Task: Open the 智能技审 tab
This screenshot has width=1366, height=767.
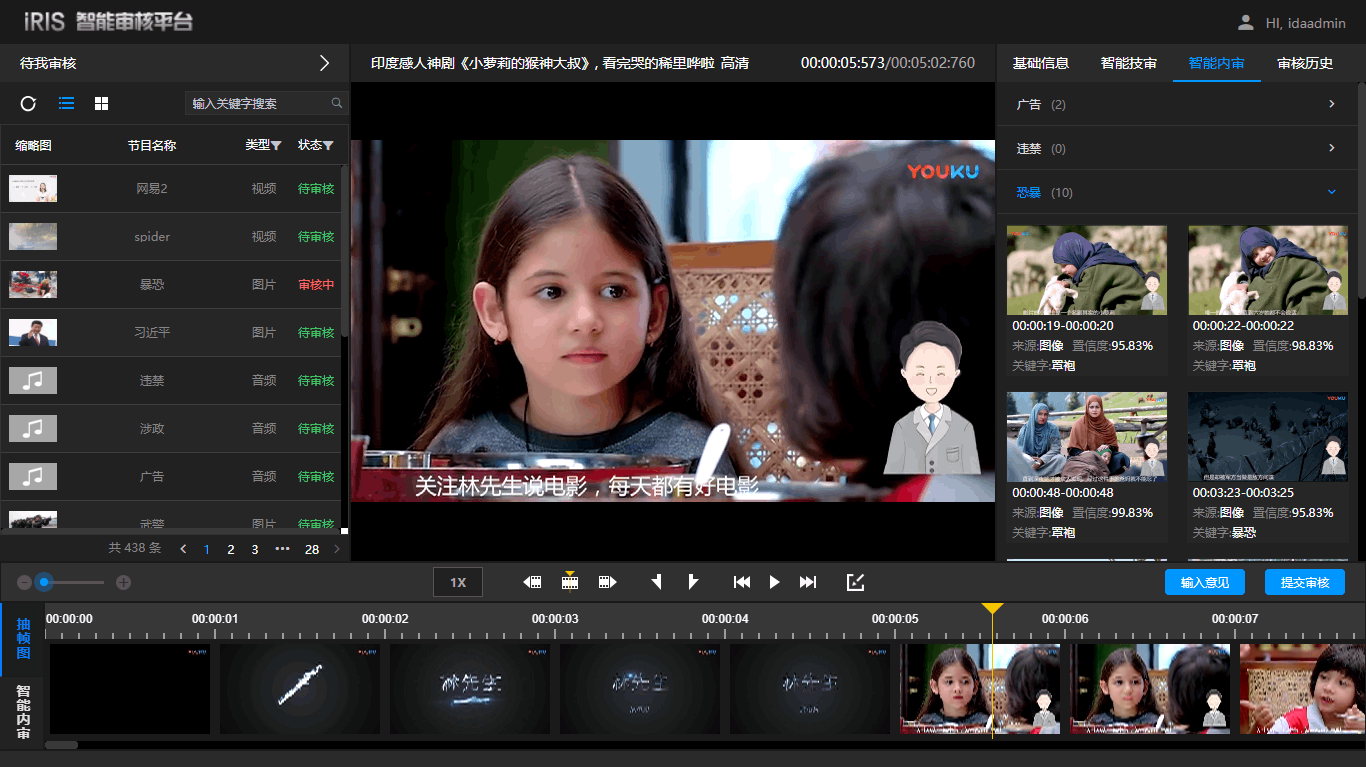Action: pos(1129,63)
